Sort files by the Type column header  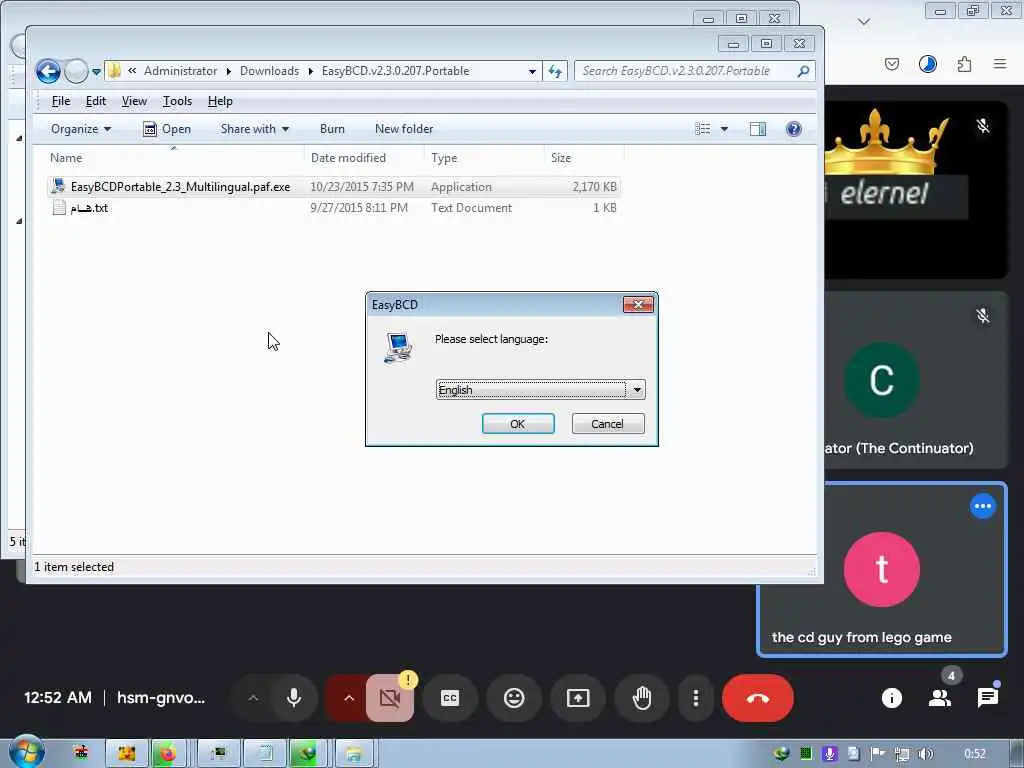(485, 158)
